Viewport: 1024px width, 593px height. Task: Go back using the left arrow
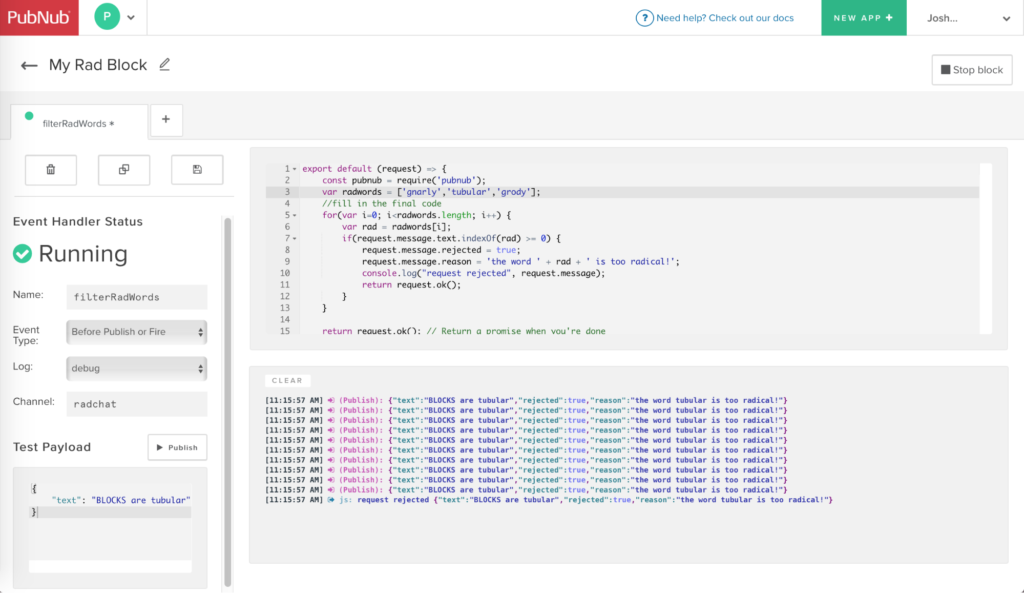click(x=29, y=66)
